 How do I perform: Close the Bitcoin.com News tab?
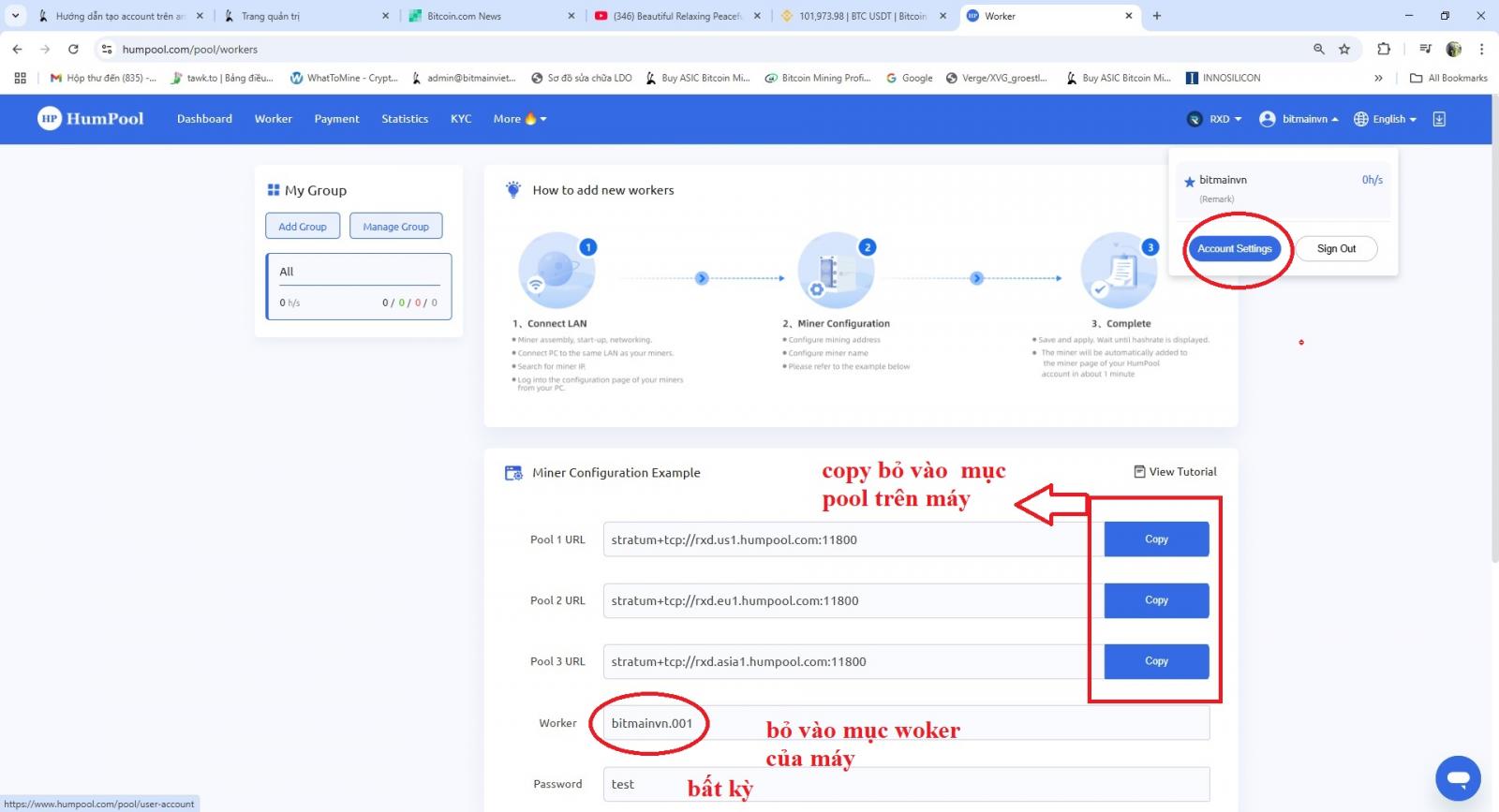(571, 16)
